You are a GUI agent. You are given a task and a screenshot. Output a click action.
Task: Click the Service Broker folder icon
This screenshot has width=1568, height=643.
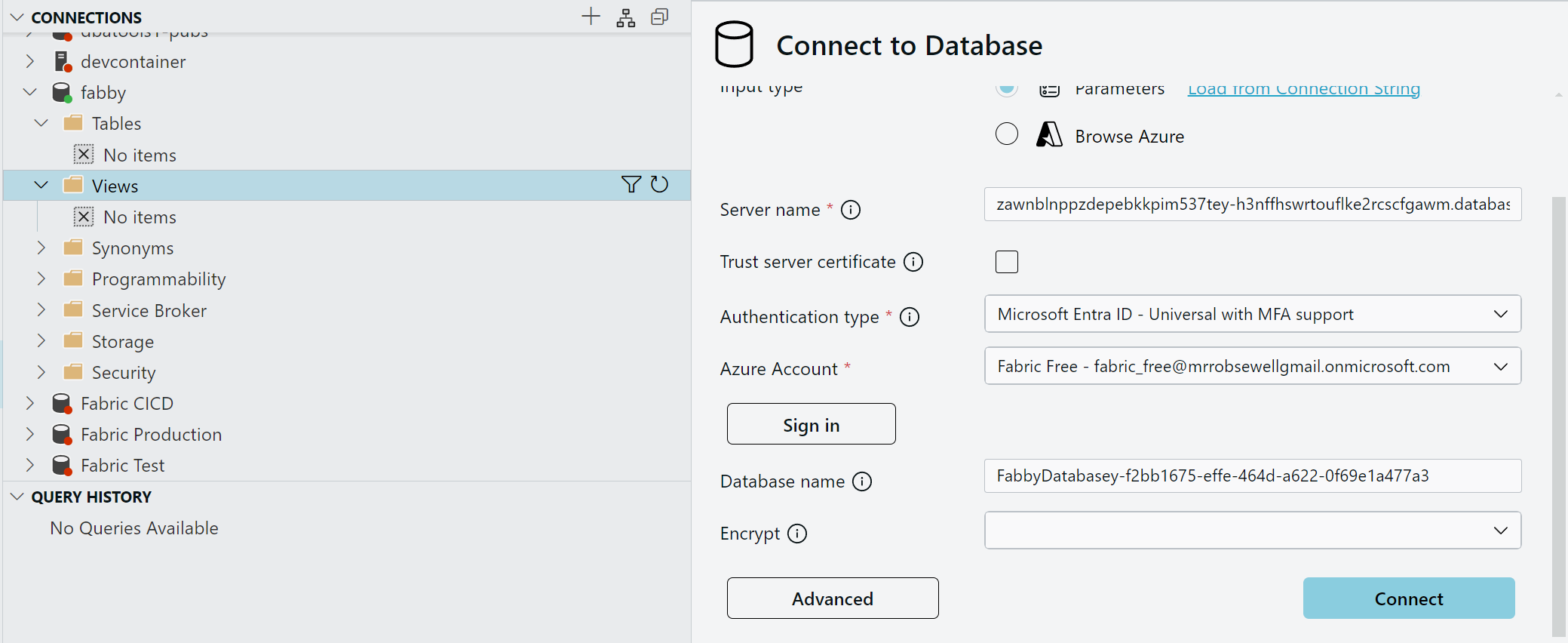pyautogui.click(x=73, y=310)
